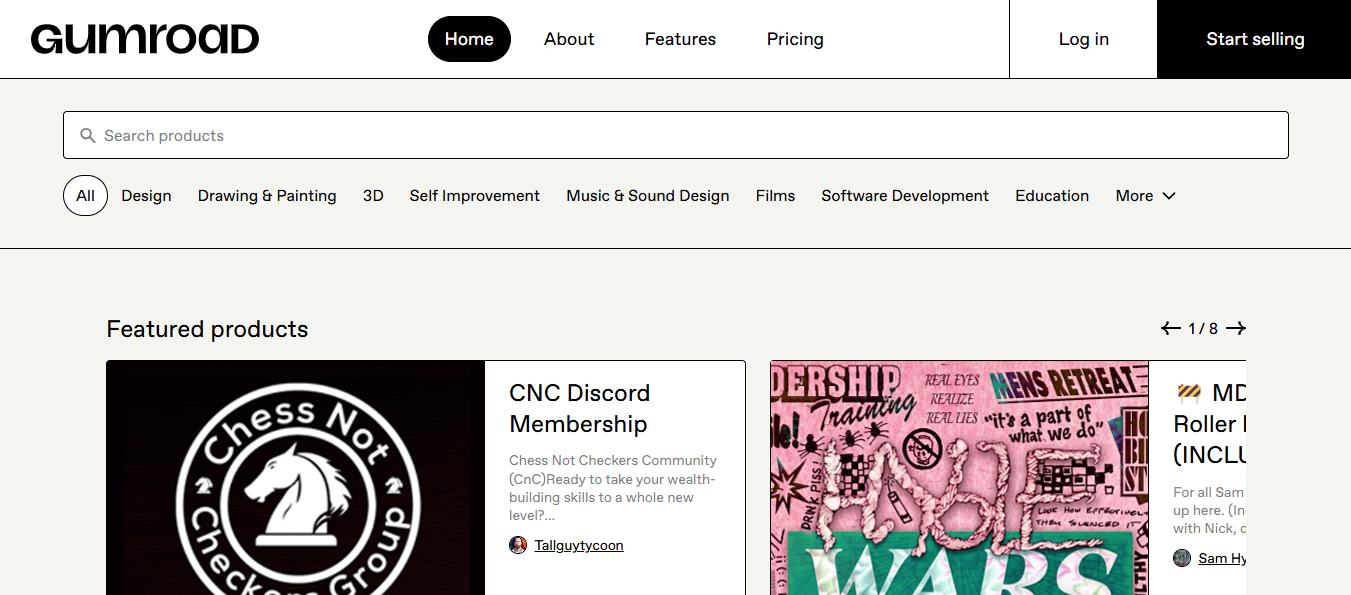This screenshot has height=595, width=1351.
Task: Click Tallguytycoon's avatar icon
Action: point(518,545)
